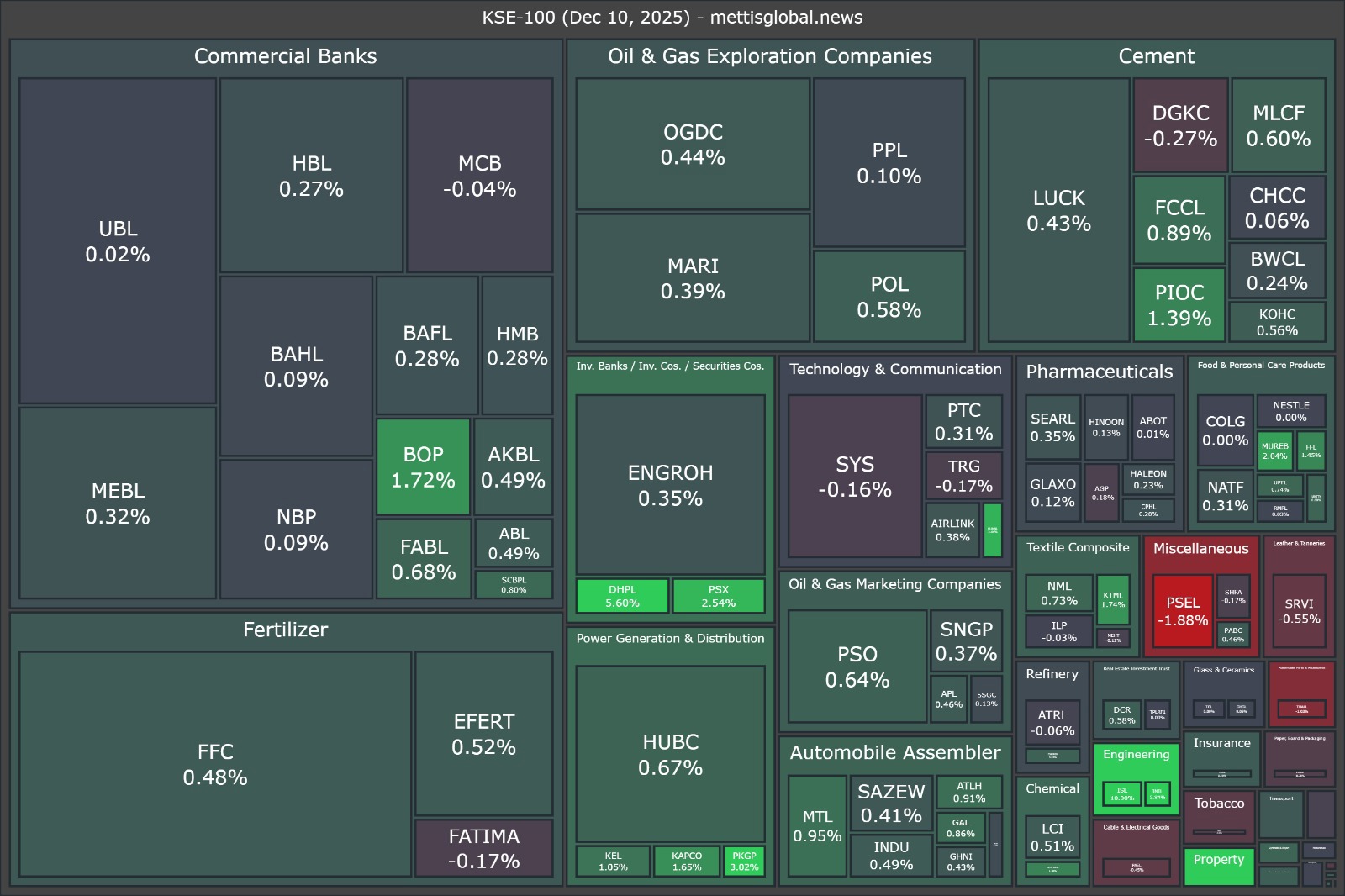Screen dimensions: 1345x896
Task: Select the SYS -0.16% tile
Action: pyautogui.click(x=854, y=477)
